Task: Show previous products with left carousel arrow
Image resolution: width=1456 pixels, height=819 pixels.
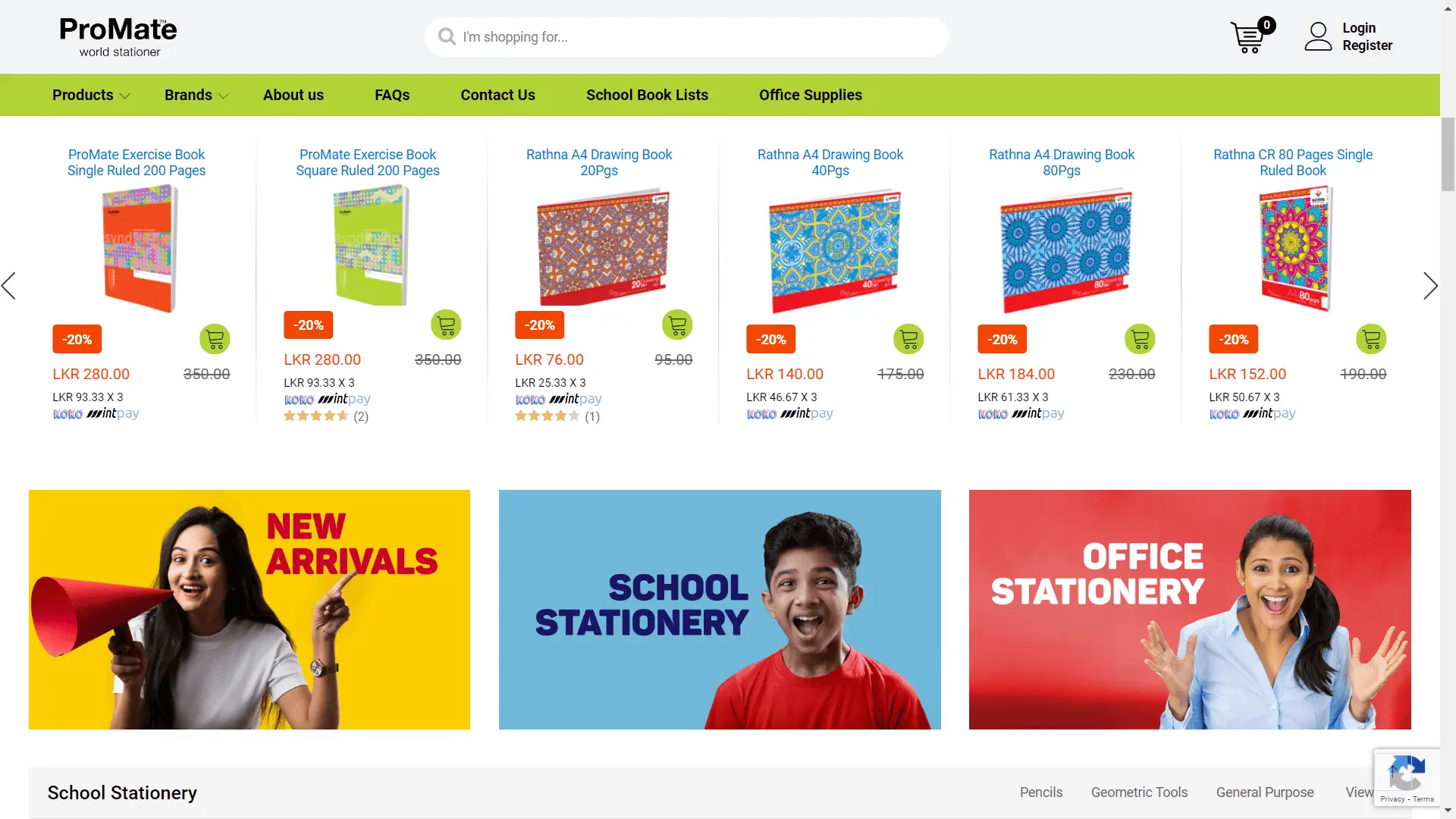Action: pyautogui.click(x=9, y=286)
